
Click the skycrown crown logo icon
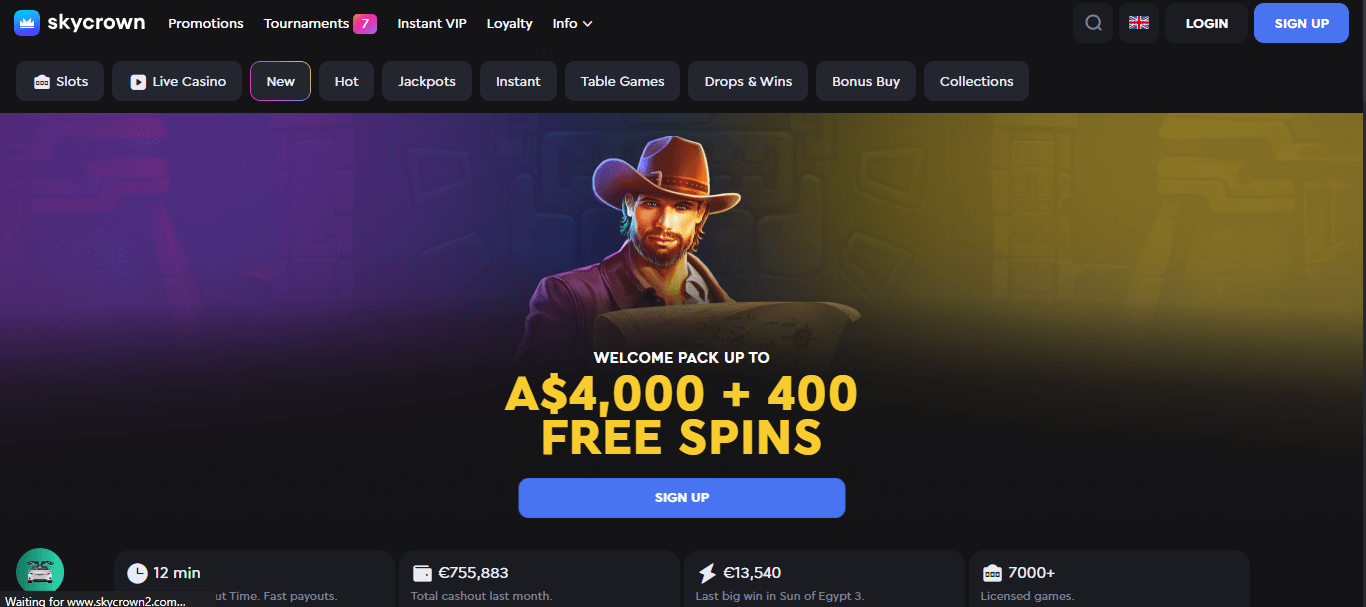27,22
